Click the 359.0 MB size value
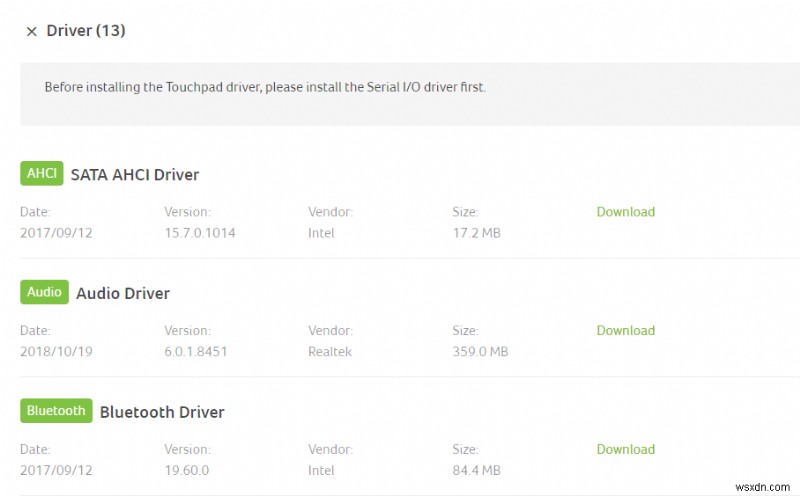 pos(480,352)
